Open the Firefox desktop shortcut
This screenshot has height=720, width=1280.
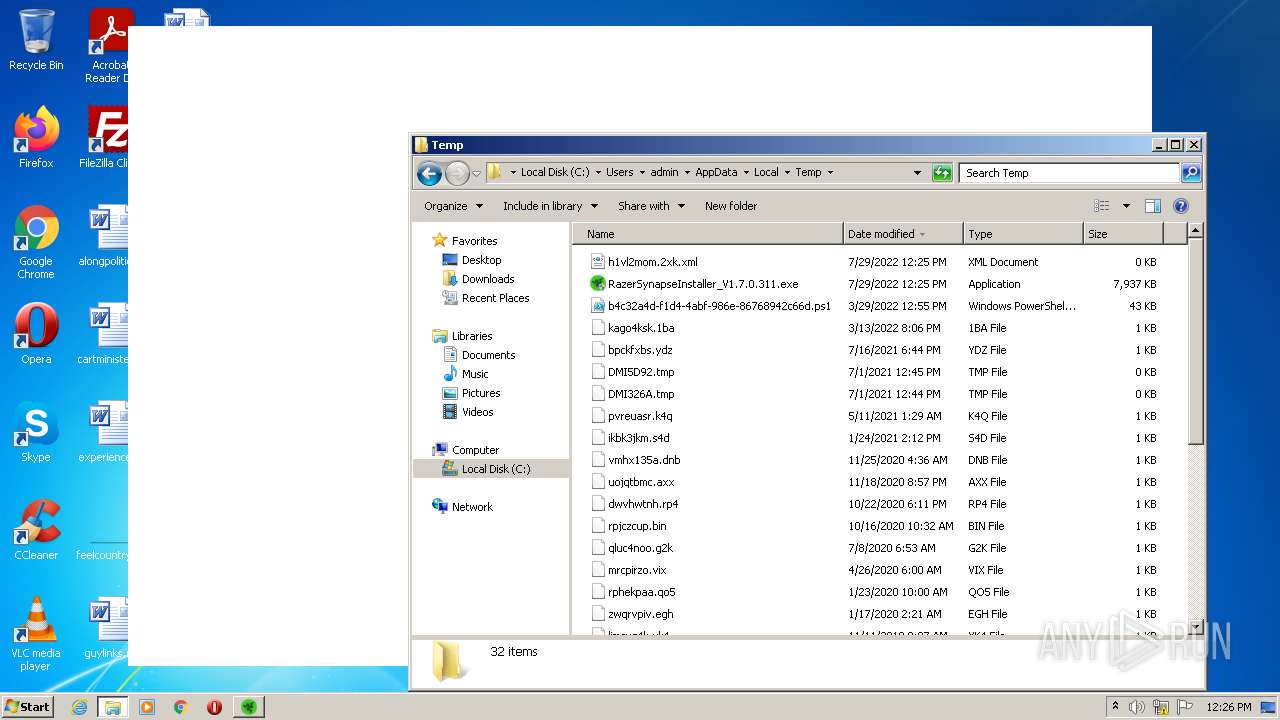coord(36,138)
